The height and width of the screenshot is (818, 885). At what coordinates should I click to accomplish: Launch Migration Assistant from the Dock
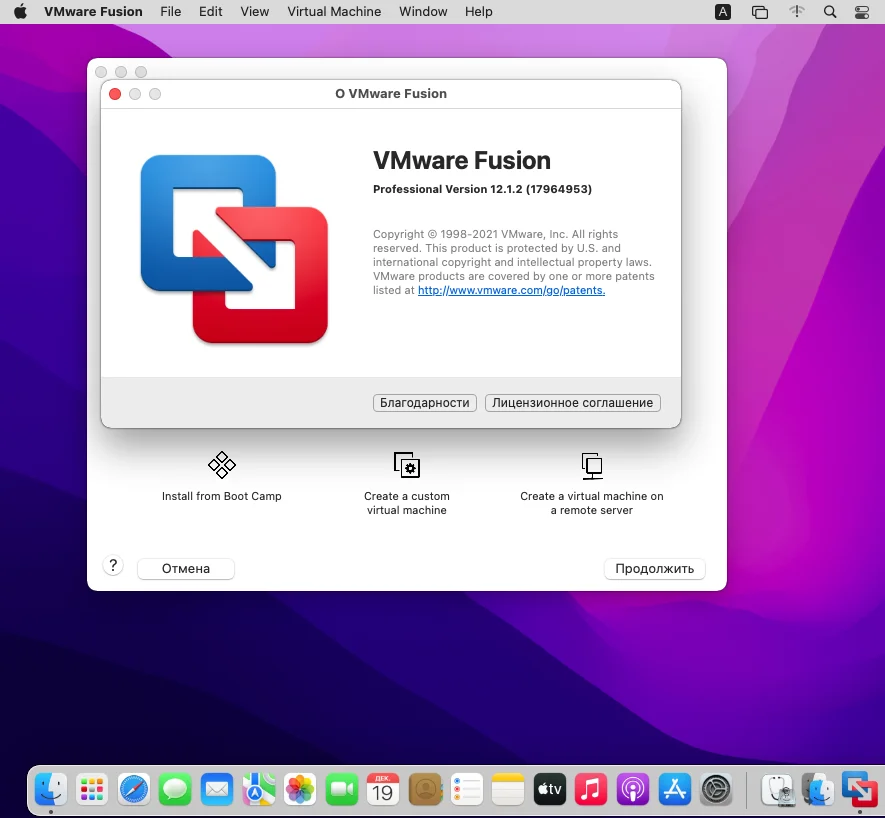pos(818,789)
